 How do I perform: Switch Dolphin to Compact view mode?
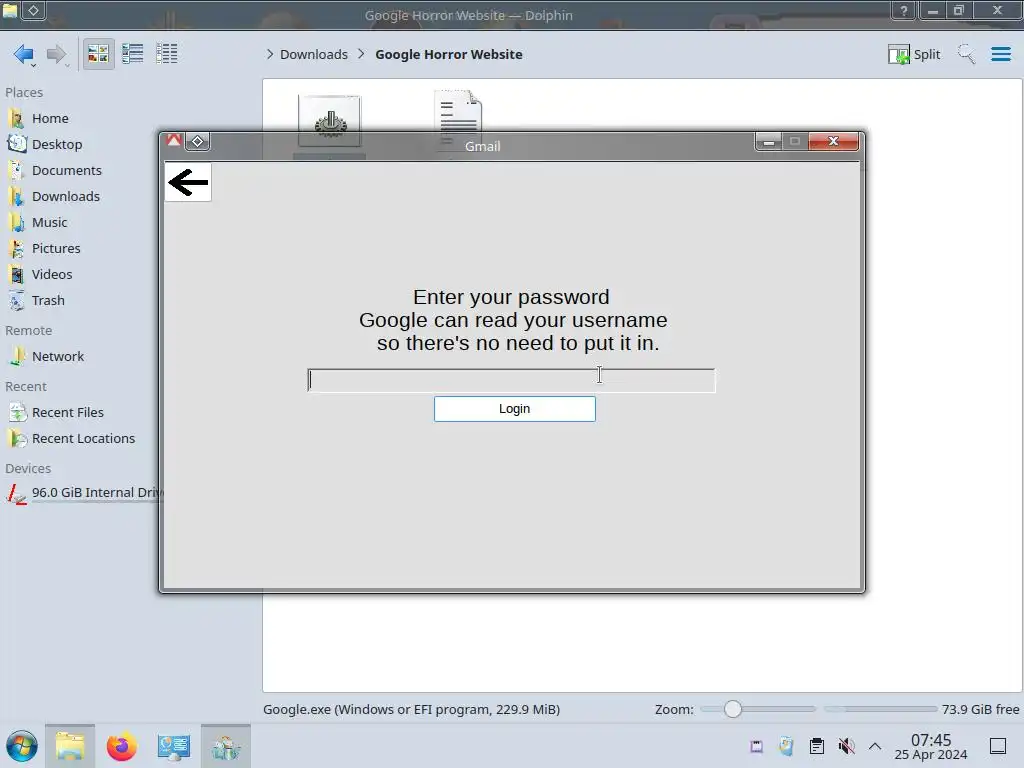coord(133,54)
